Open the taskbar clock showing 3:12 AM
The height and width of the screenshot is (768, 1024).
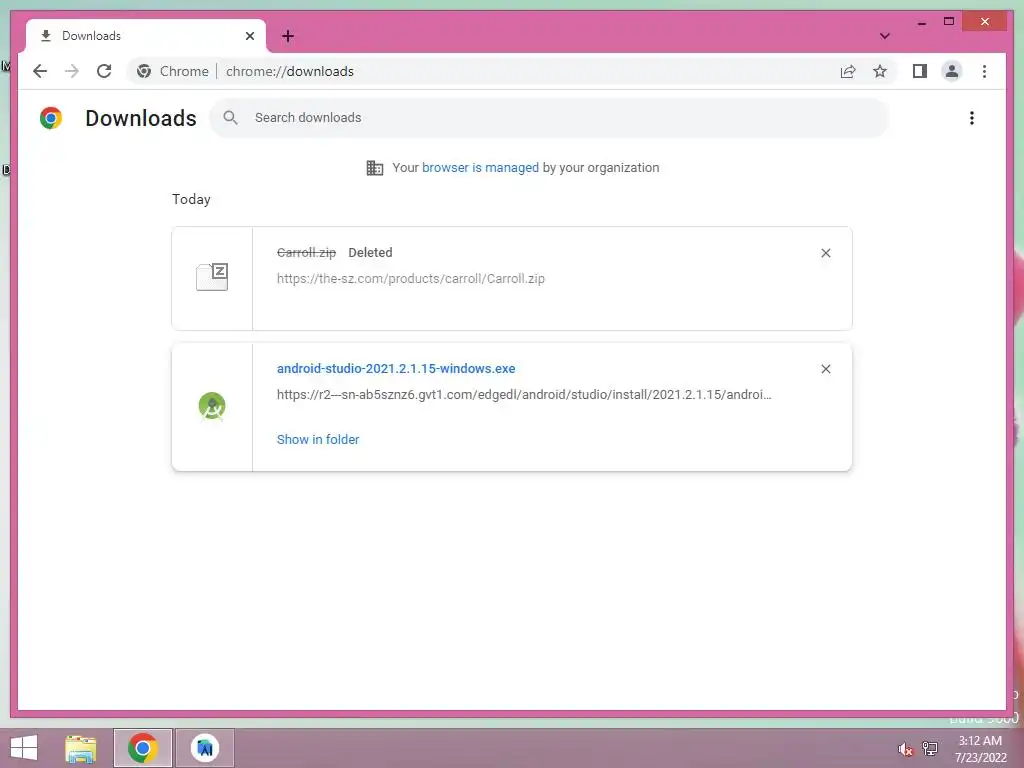click(980, 749)
